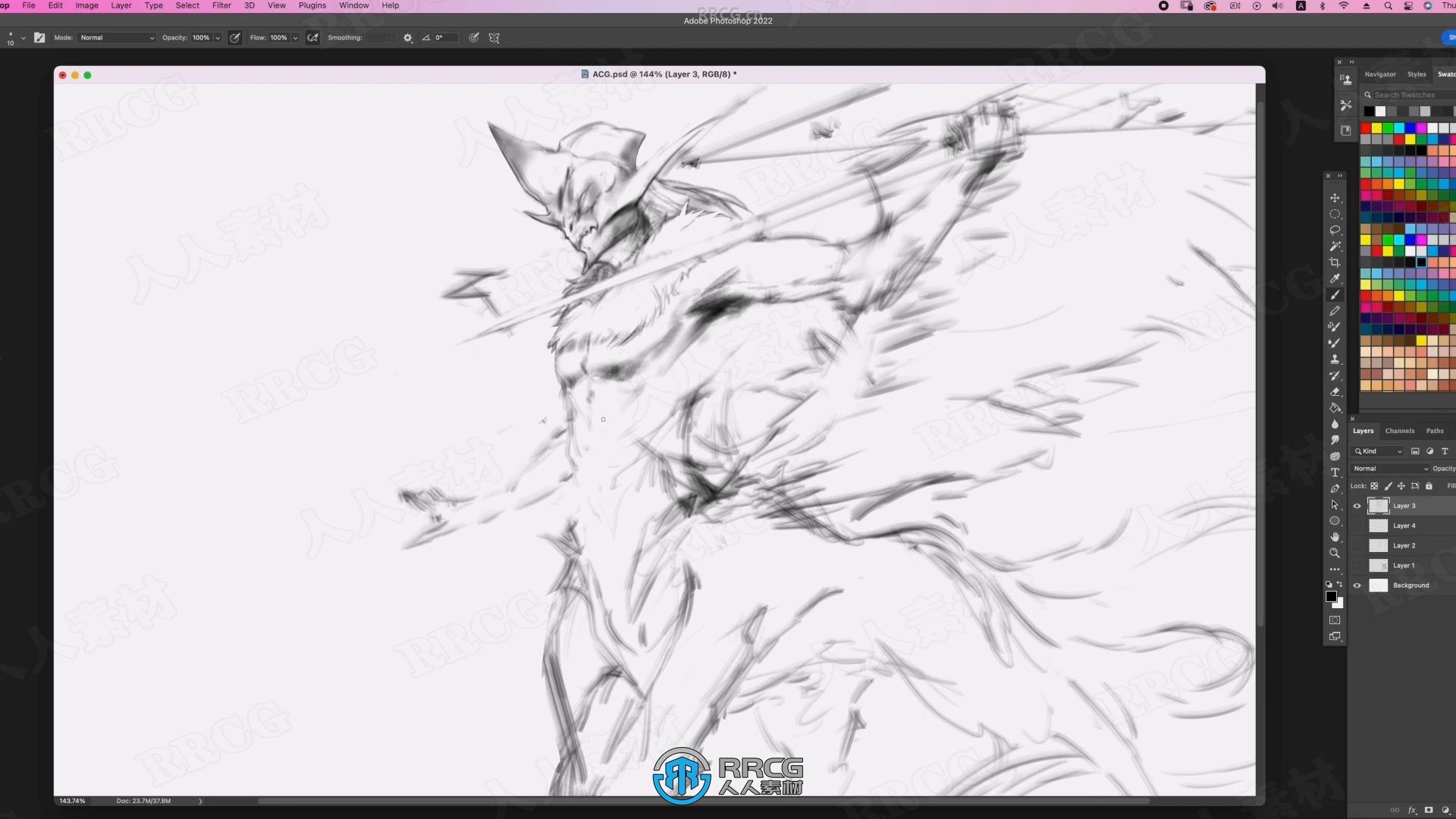Select the Layer 4 thumbnail
This screenshot has width=1456, height=819.
pyautogui.click(x=1378, y=526)
